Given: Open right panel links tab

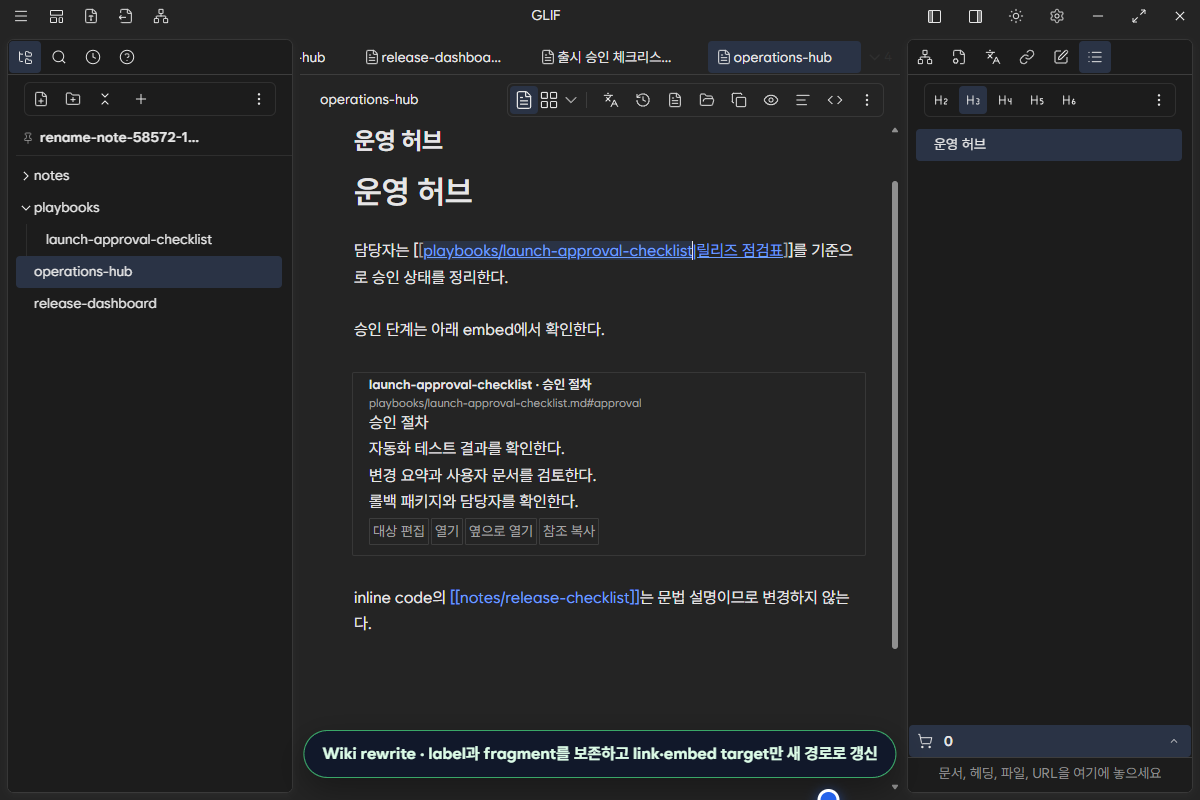Looking at the screenshot, I should coord(1027,57).
